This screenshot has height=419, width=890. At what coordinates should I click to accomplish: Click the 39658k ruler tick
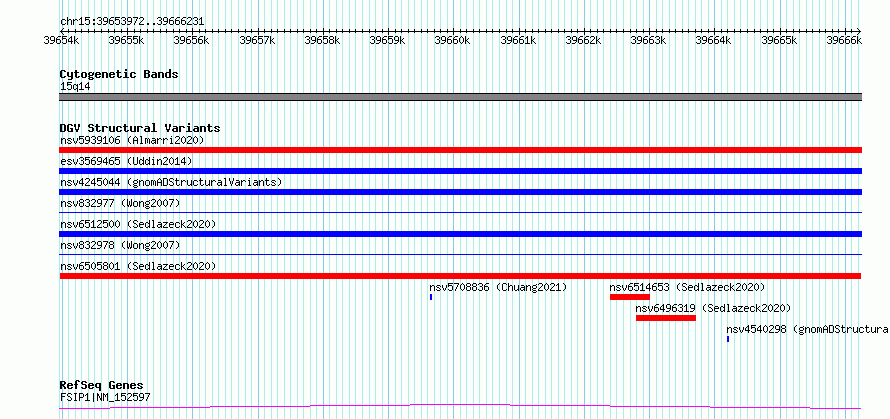[x=322, y=40]
